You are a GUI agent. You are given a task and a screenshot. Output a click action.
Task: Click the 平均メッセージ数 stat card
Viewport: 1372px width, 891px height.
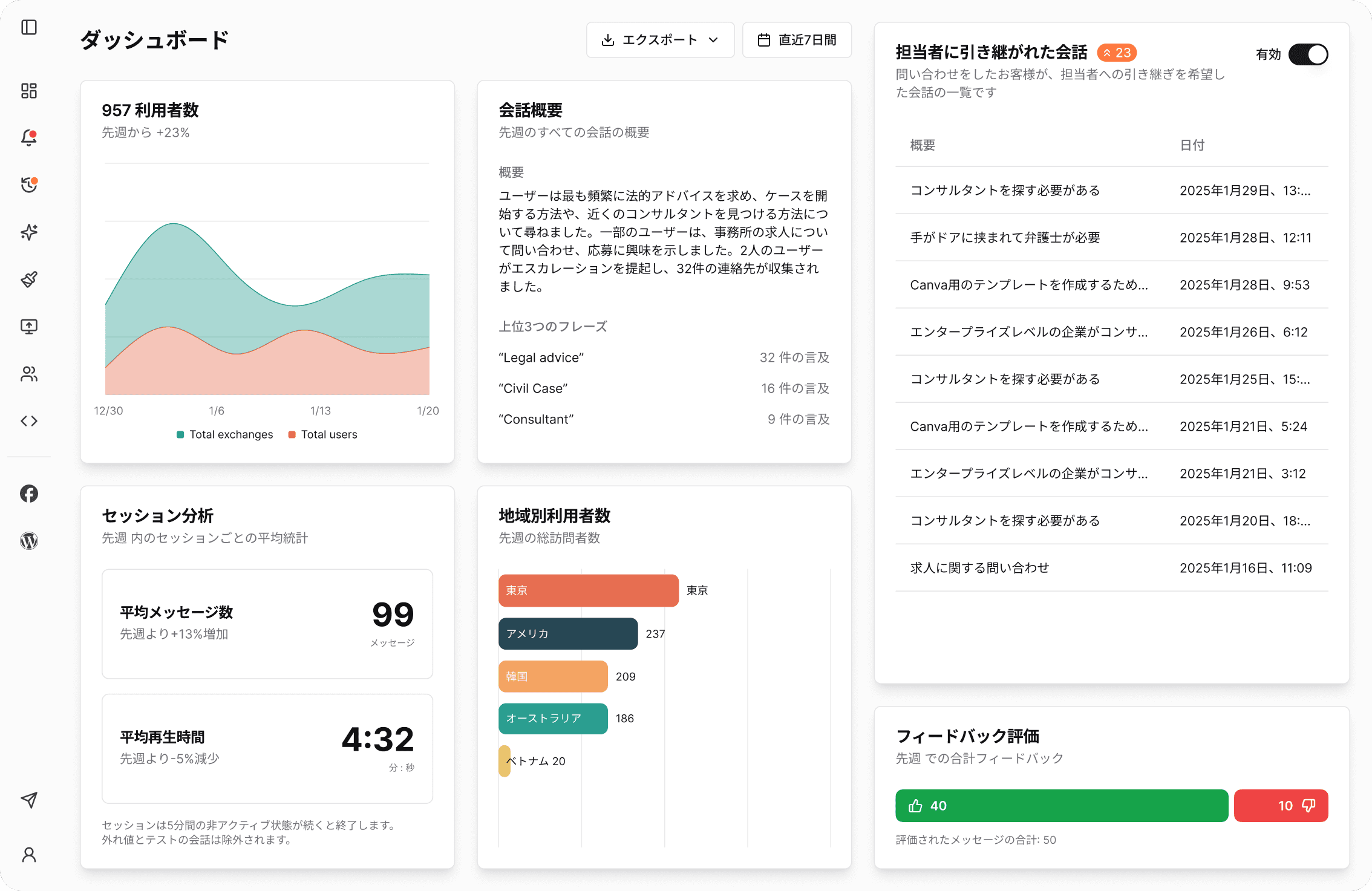[267, 624]
